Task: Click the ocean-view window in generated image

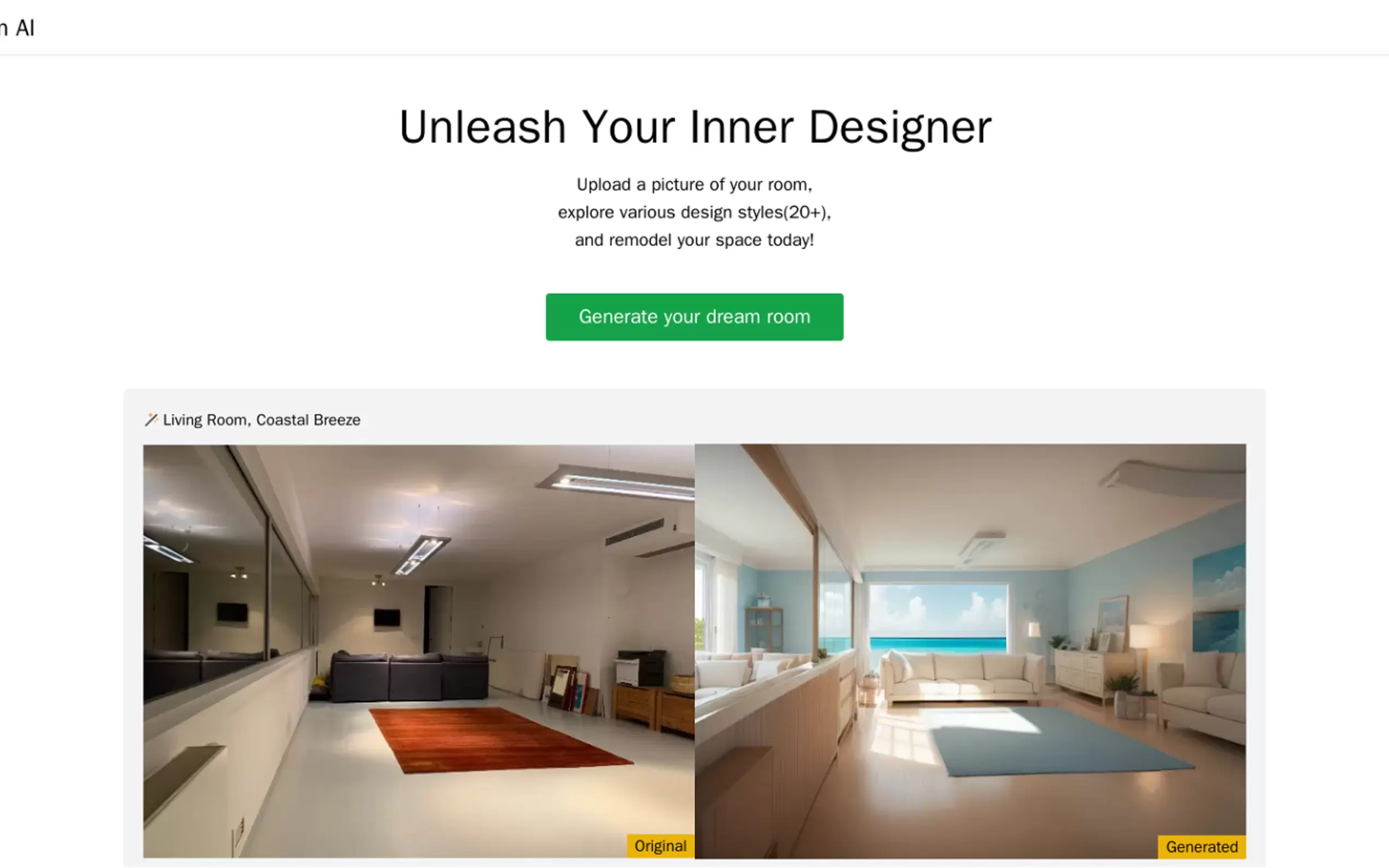Action: pos(938,618)
